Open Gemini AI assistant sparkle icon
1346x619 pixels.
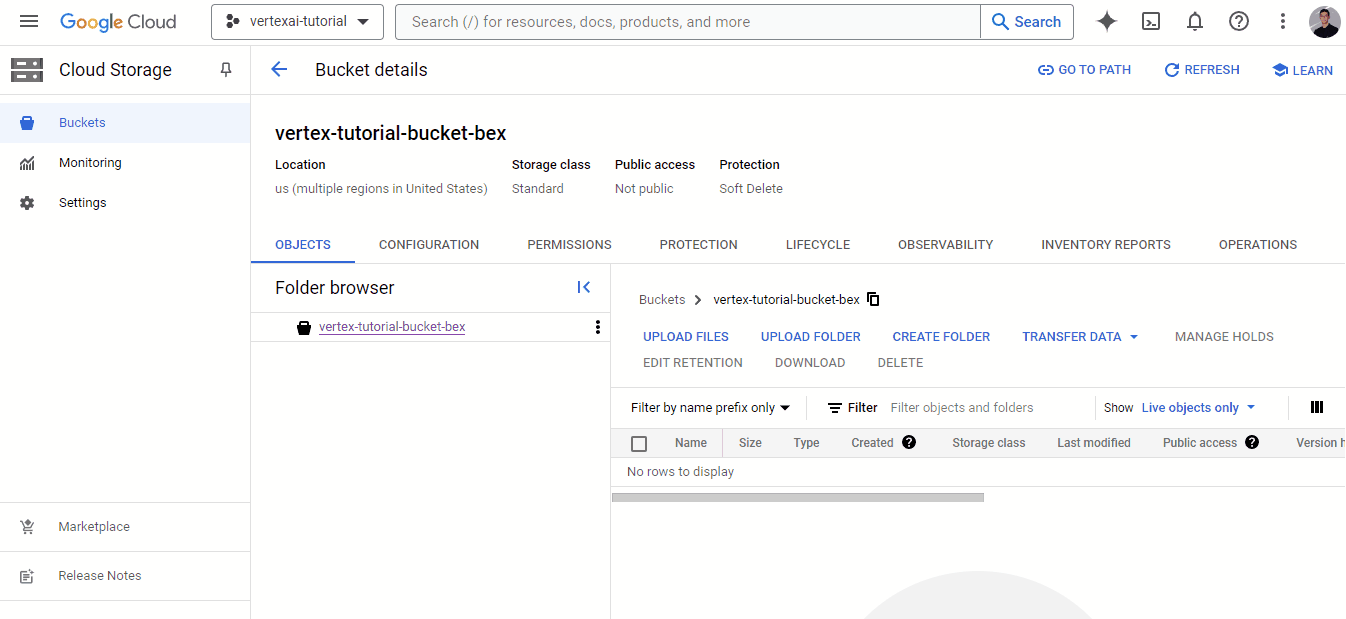pos(1107,21)
